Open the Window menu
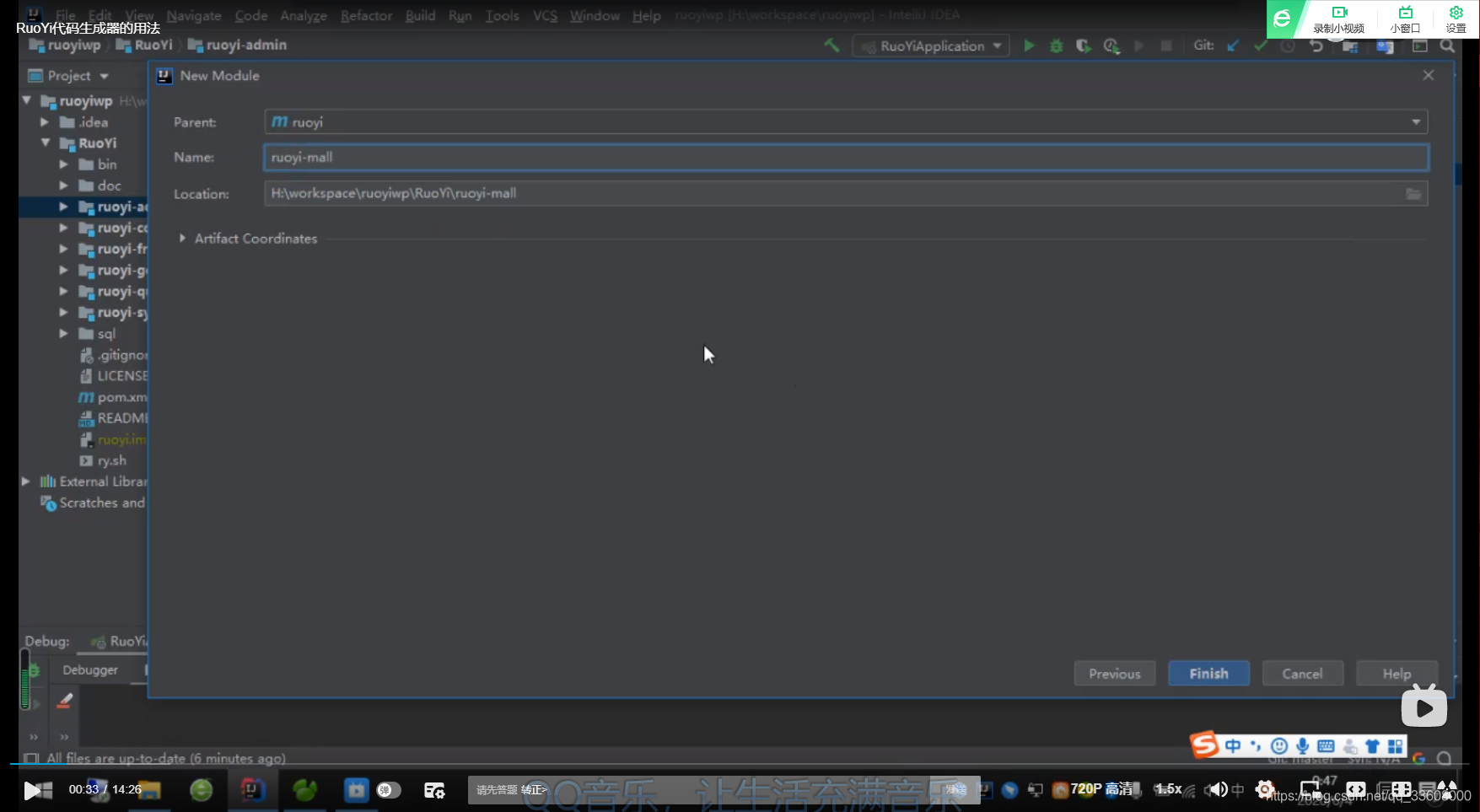 click(x=595, y=16)
